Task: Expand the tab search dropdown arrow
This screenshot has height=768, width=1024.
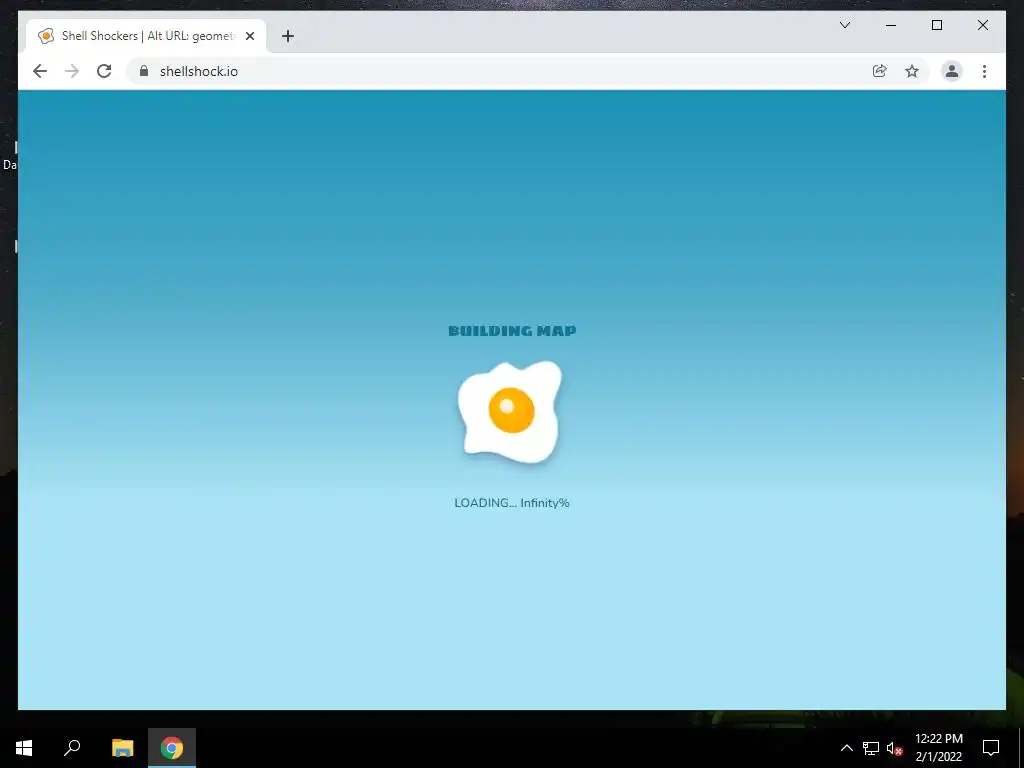Action: (x=845, y=25)
